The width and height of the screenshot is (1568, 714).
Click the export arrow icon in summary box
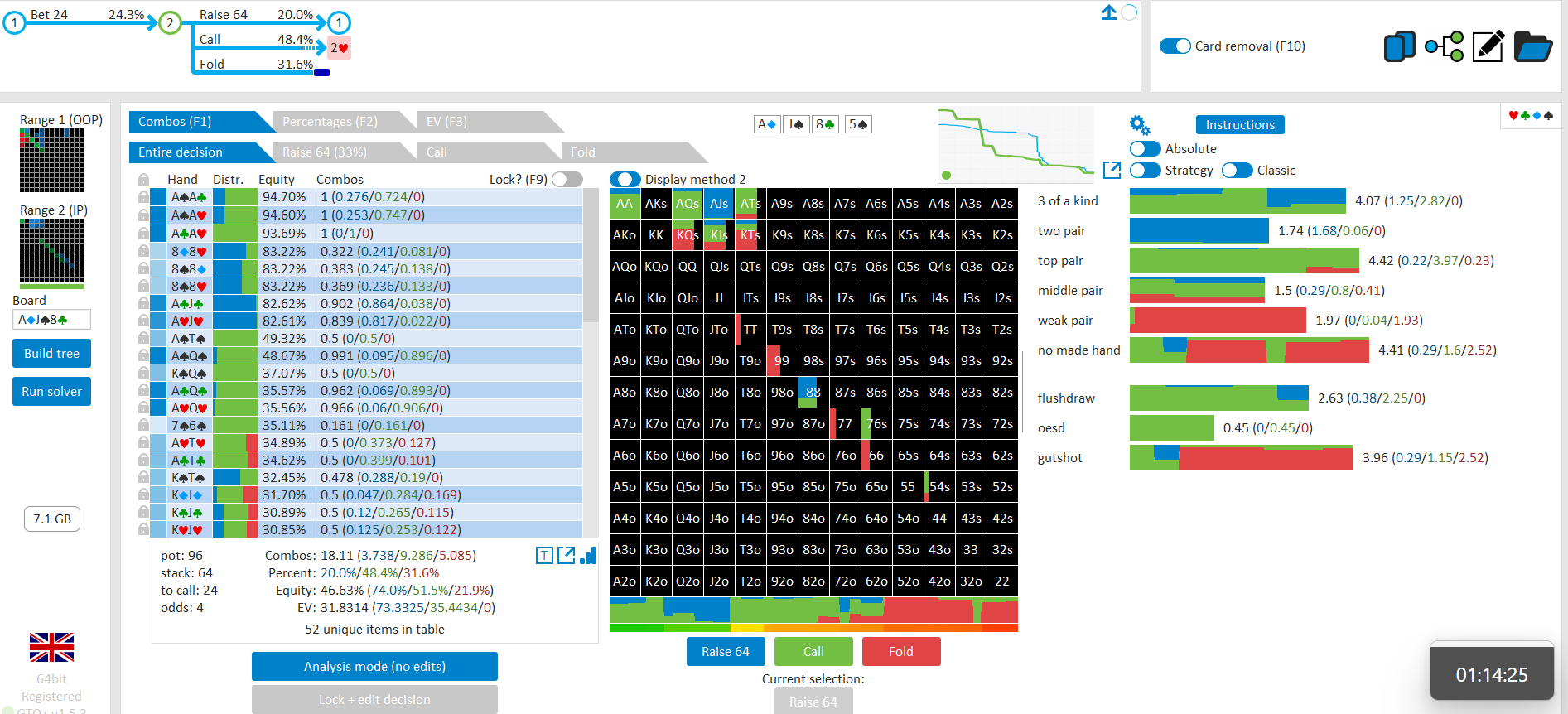[x=567, y=556]
